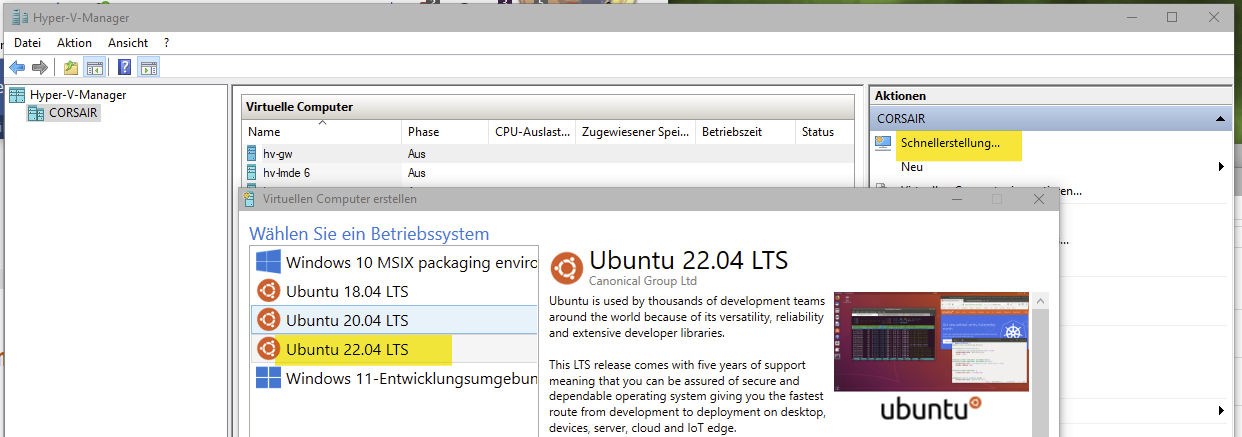Click the Ubuntu 22.04 LTS detail heading
Viewport: 1242px width, 437px height.
[x=689, y=260]
